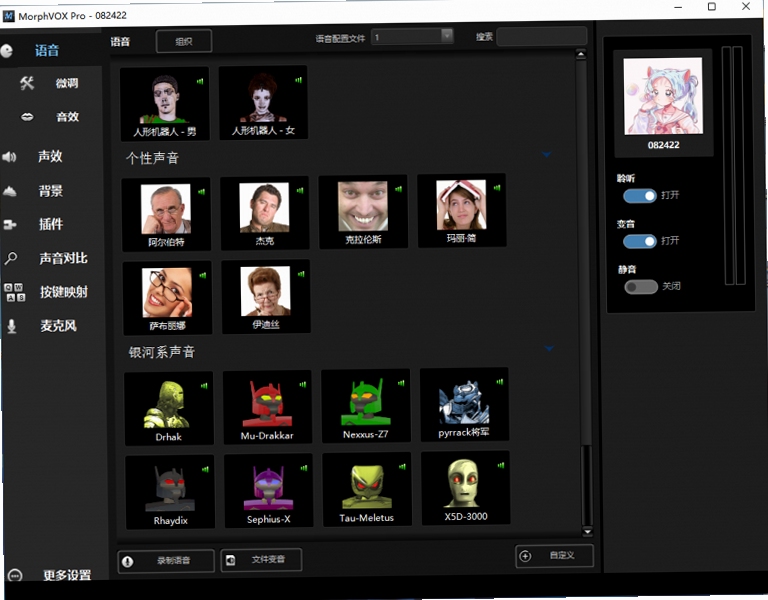Pick the Sephius-X purple robot voice
Viewport: 768px width, 600px height.
coord(268,490)
